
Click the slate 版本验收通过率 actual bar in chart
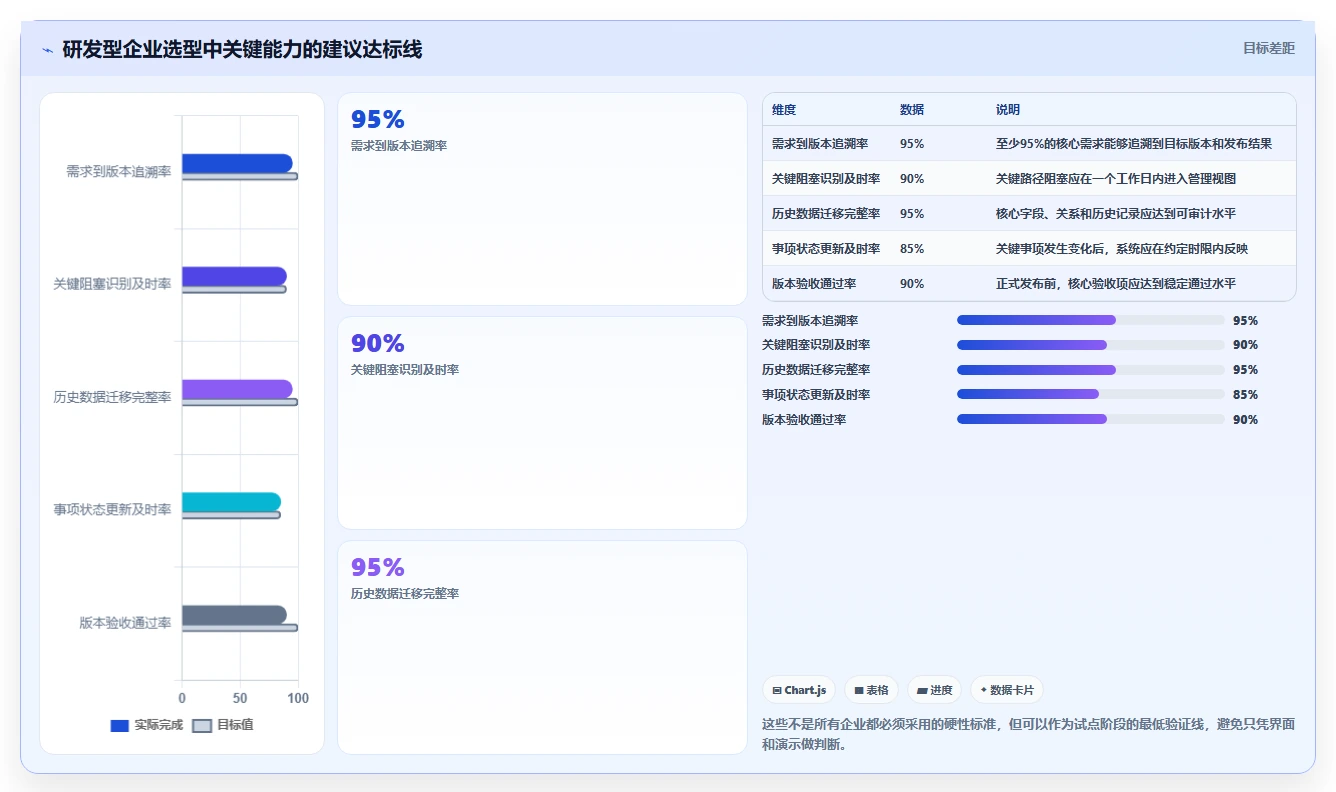[x=234, y=615]
